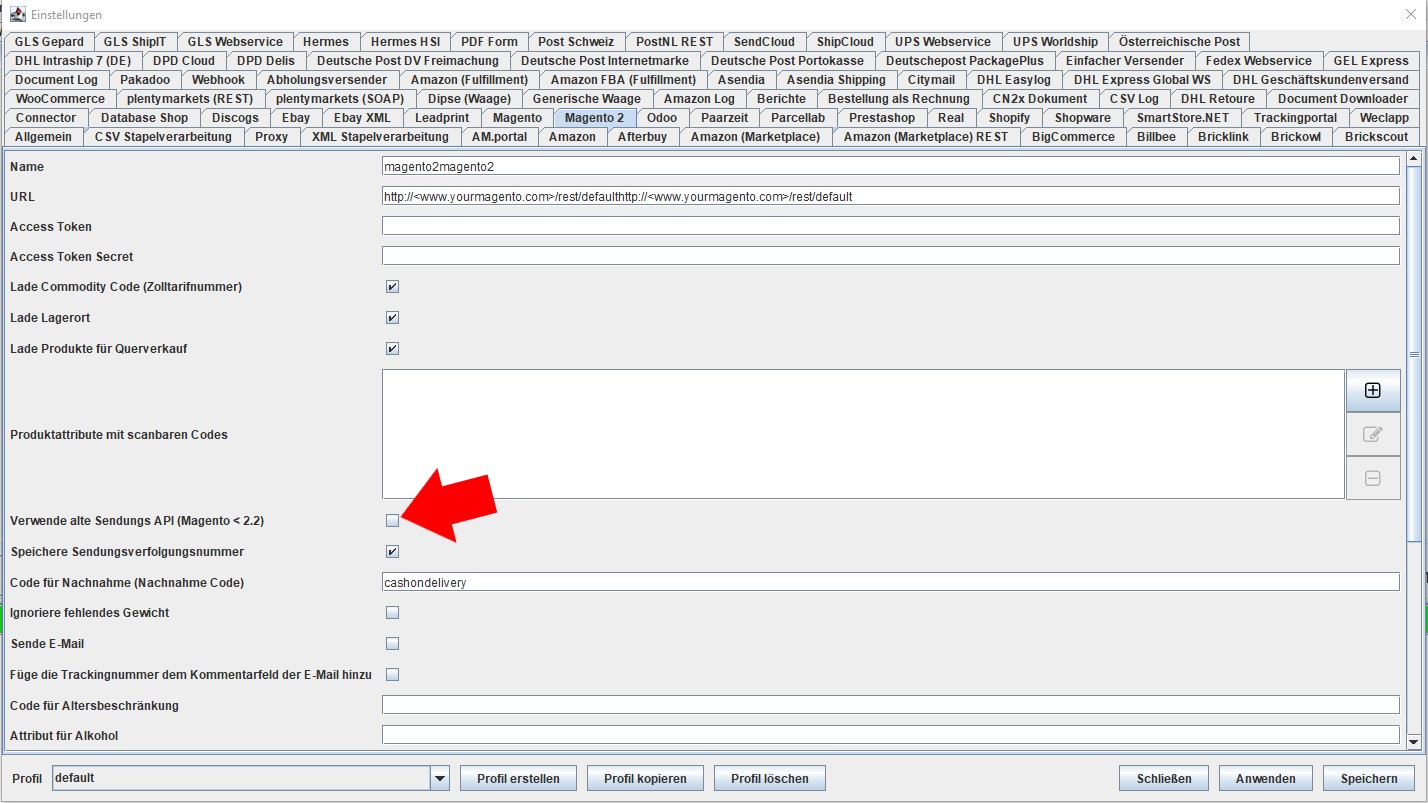This screenshot has height=803, width=1428.
Task: Select the Ebay tab
Action: coord(296,118)
